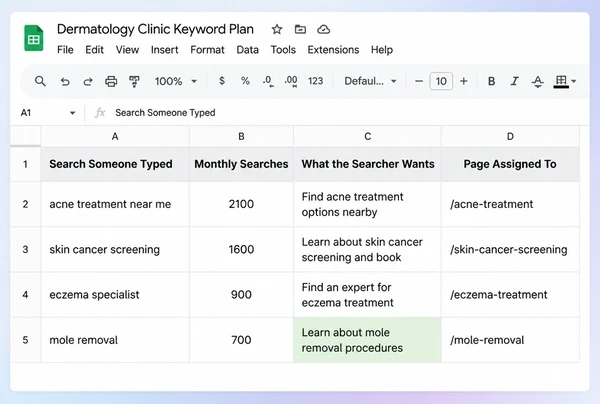The width and height of the screenshot is (600, 404).
Task: Format as percent
Action: coord(245,81)
